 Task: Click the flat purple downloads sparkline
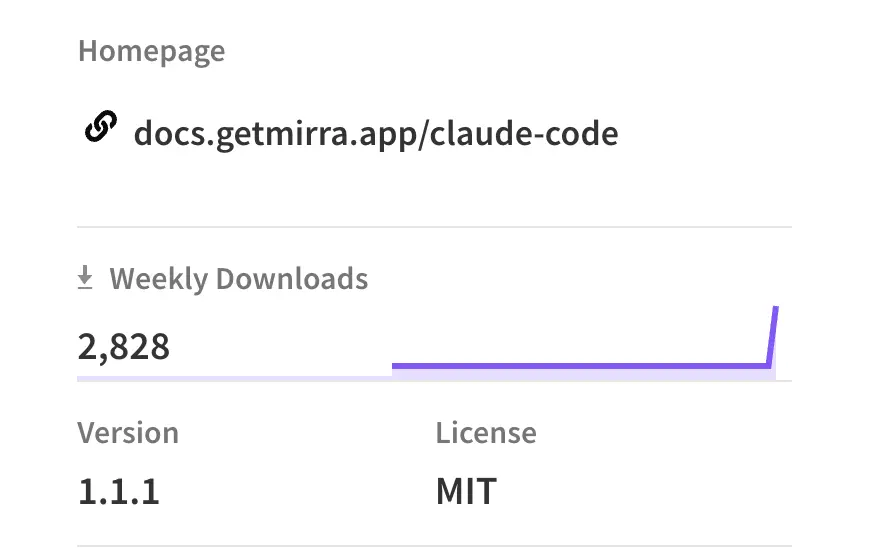pos(580,365)
